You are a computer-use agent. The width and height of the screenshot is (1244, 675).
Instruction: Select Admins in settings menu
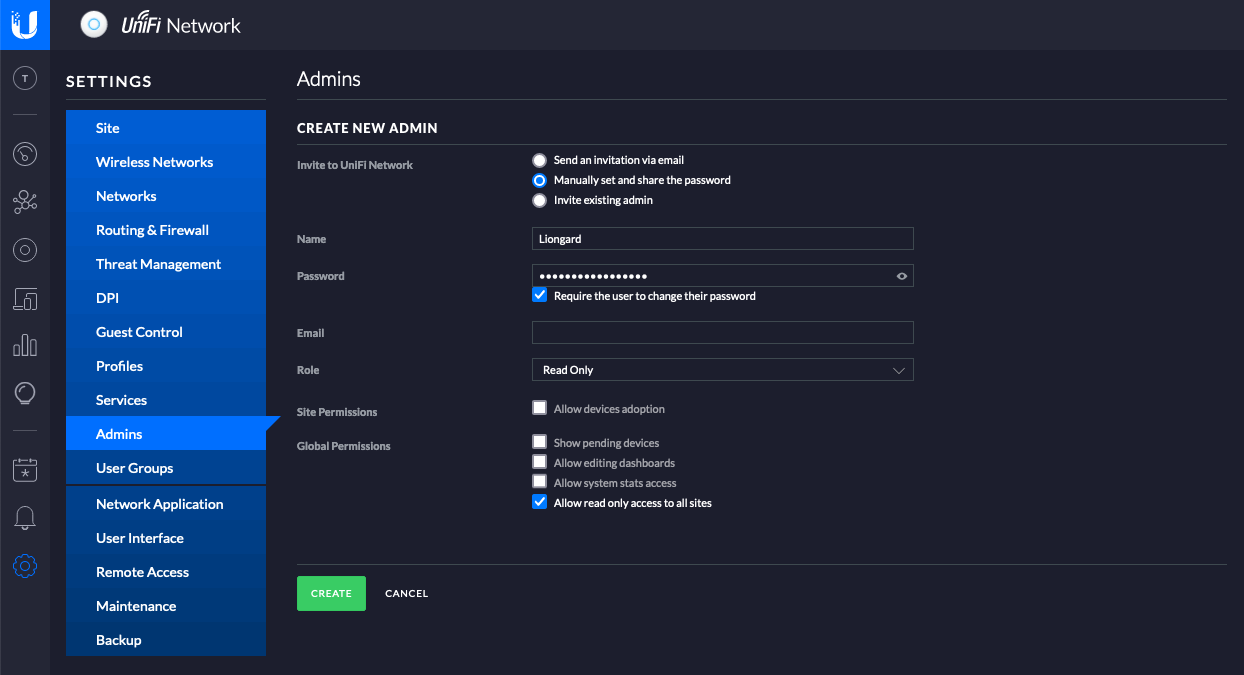tap(166, 434)
